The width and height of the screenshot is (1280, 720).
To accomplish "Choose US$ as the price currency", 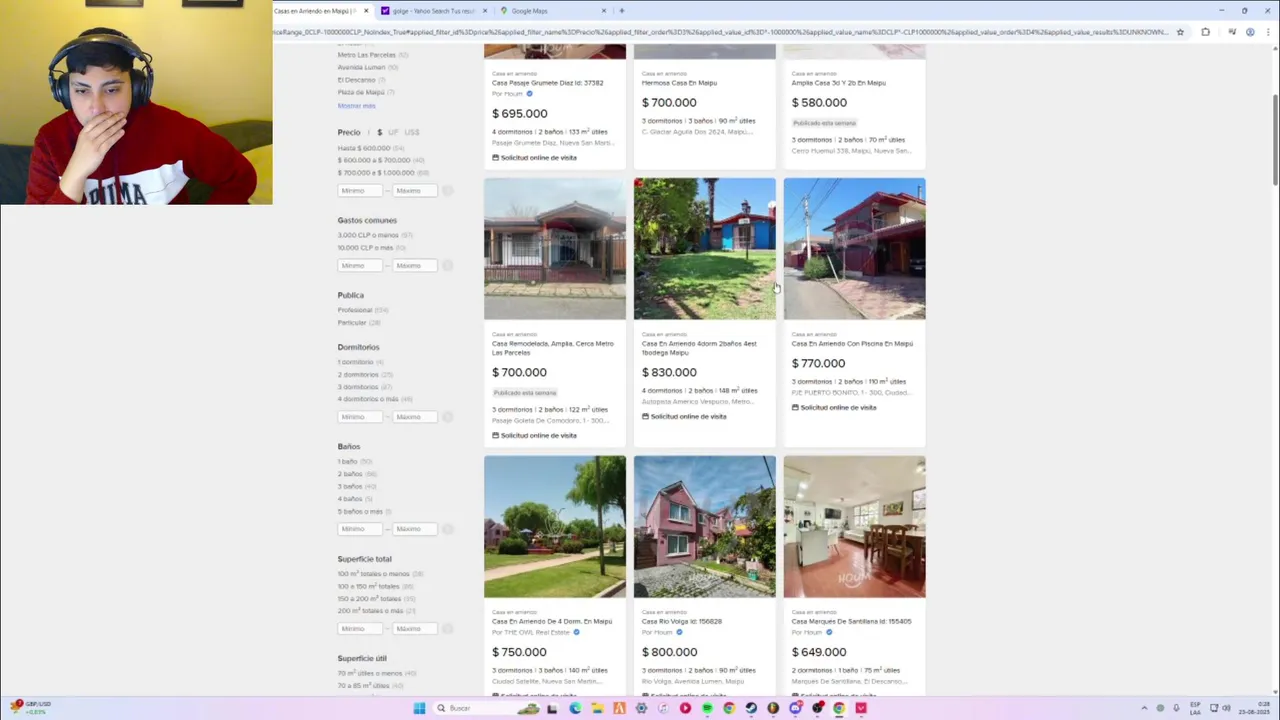I will 412,132.
